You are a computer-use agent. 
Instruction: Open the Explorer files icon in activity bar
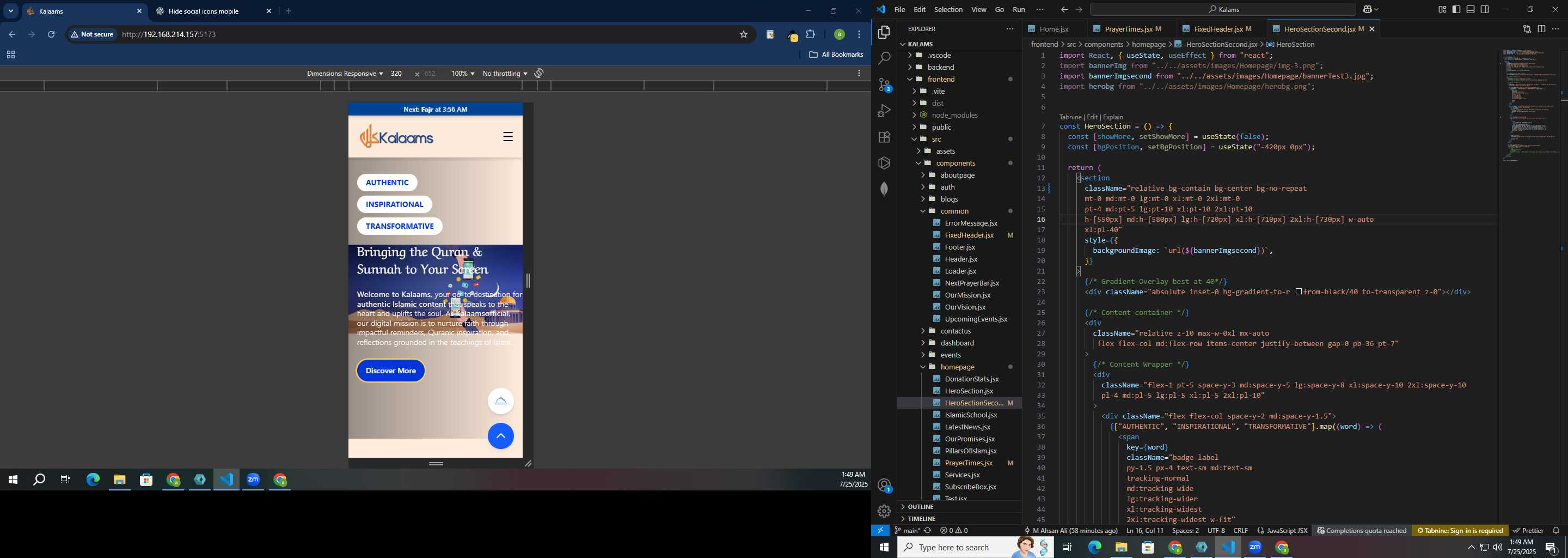point(884,32)
